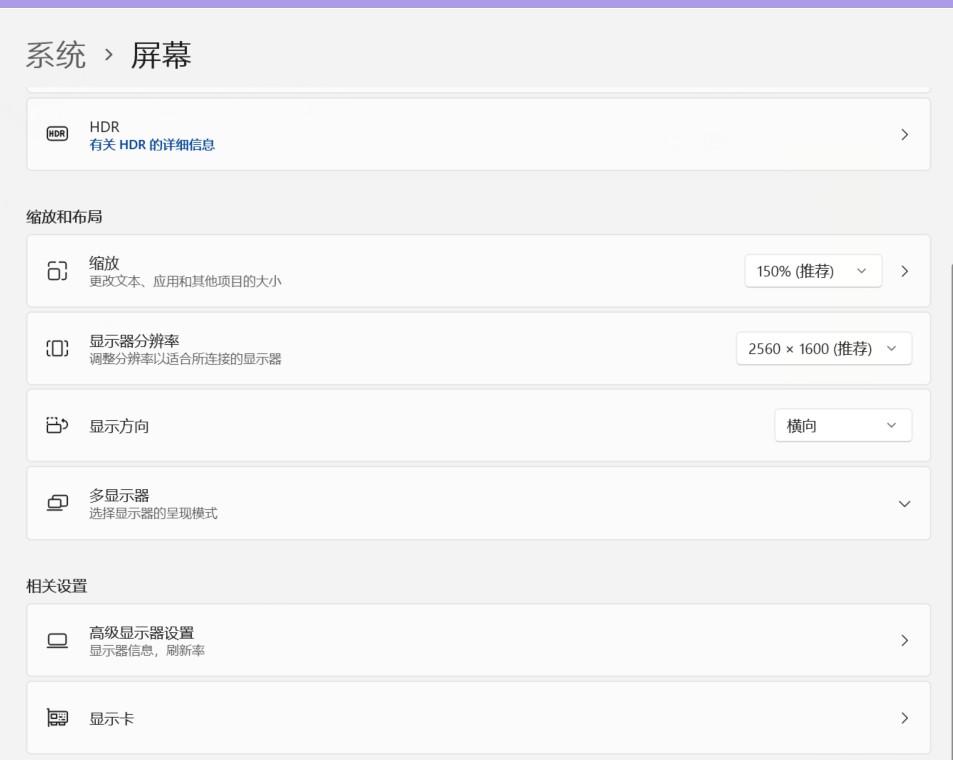Open the 2560 × 1600 resolution dropdown
Screen dimensions: 953x760
click(x=824, y=348)
